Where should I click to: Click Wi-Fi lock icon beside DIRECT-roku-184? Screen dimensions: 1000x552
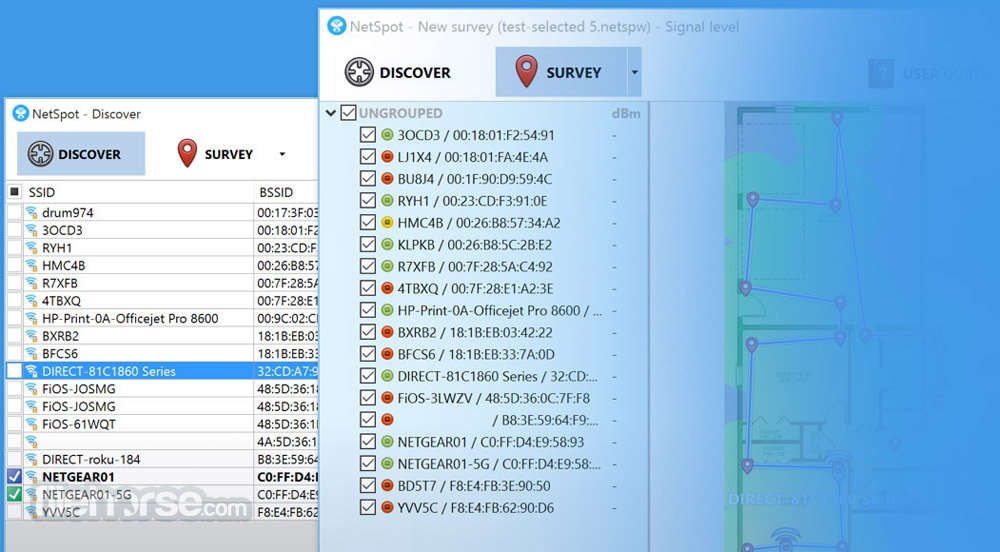[31, 459]
